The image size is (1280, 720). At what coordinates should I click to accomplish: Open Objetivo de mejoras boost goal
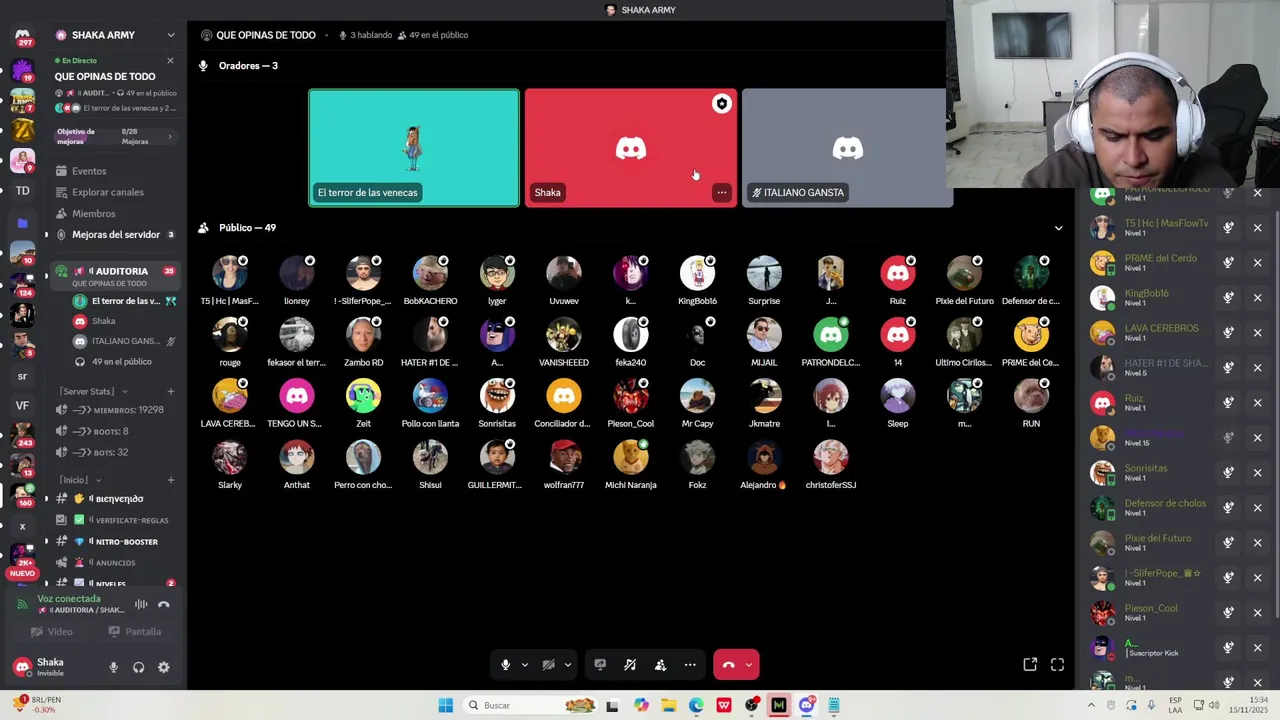[114, 137]
